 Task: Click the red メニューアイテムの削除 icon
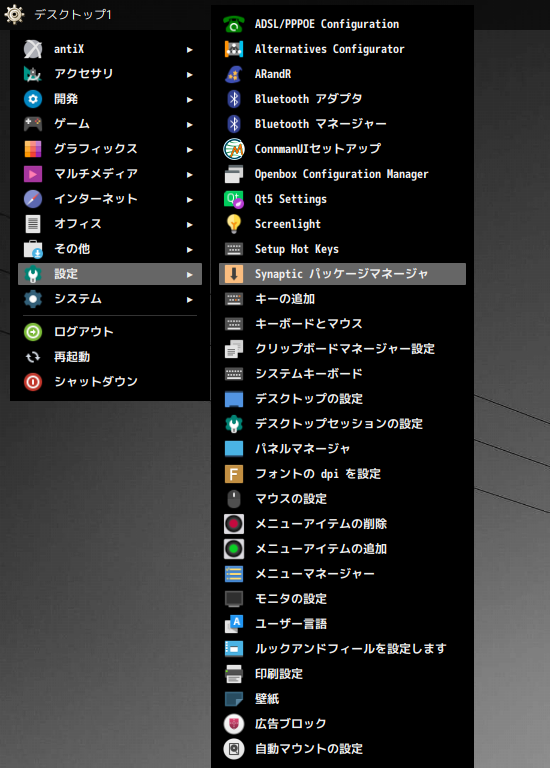click(234, 524)
